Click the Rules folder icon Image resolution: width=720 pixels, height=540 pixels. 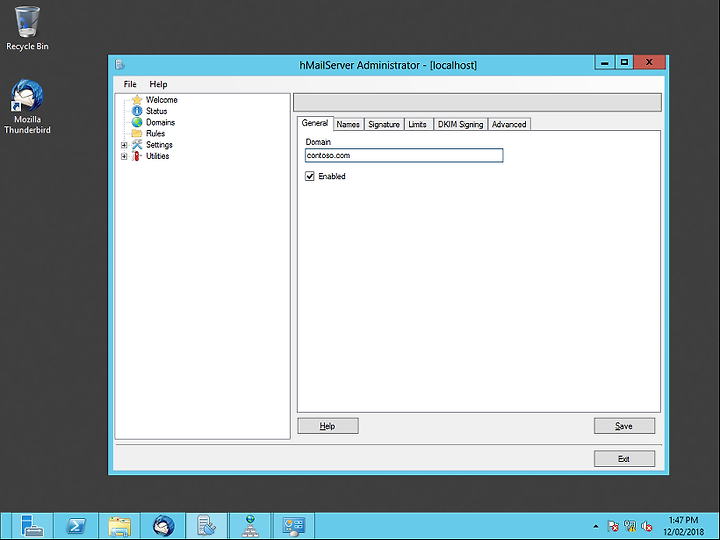137,133
